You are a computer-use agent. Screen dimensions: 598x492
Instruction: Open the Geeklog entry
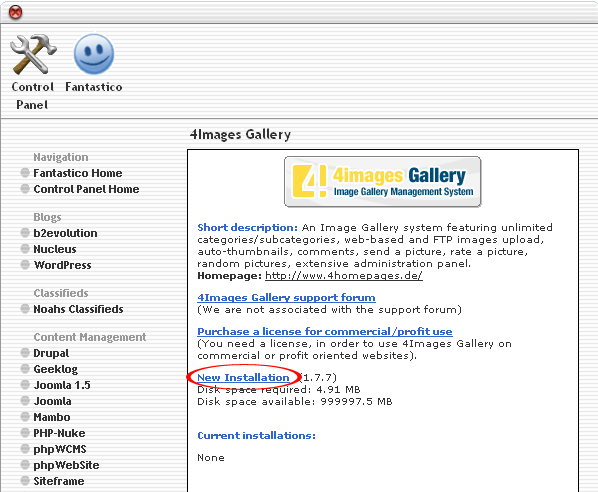click(x=56, y=369)
